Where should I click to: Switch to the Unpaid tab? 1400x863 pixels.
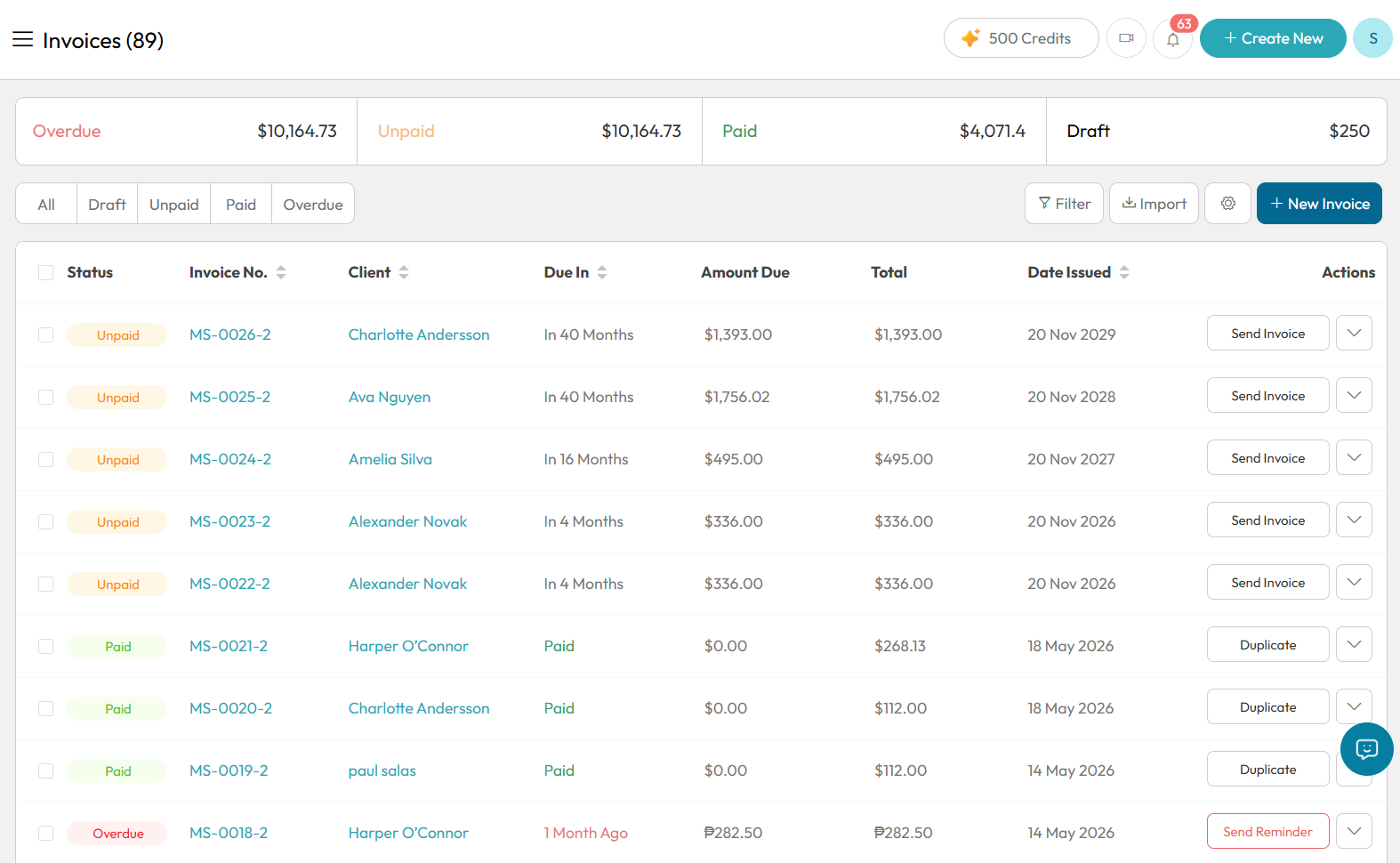tap(174, 204)
